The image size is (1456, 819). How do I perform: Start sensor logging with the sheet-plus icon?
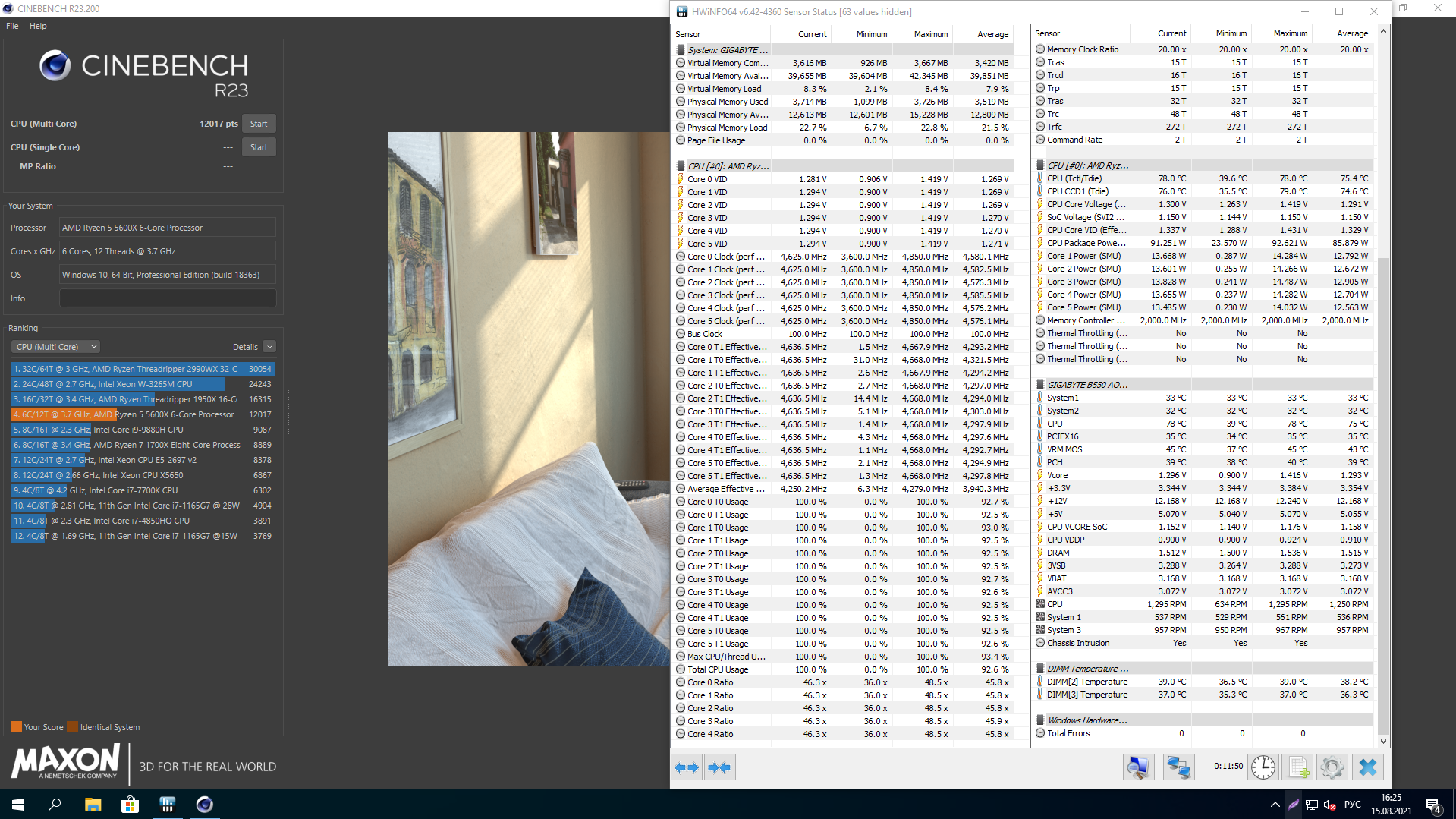click(1297, 767)
